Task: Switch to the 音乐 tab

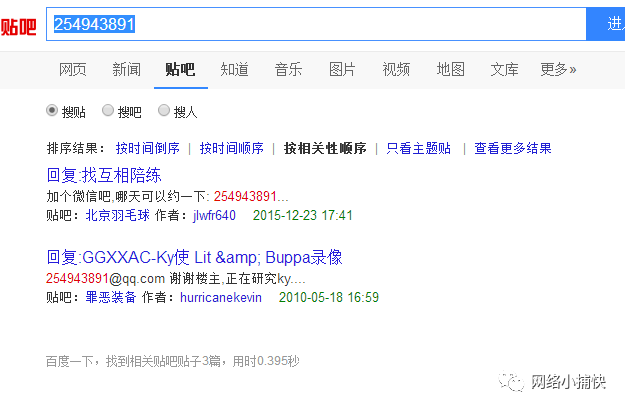Action: (x=288, y=69)
